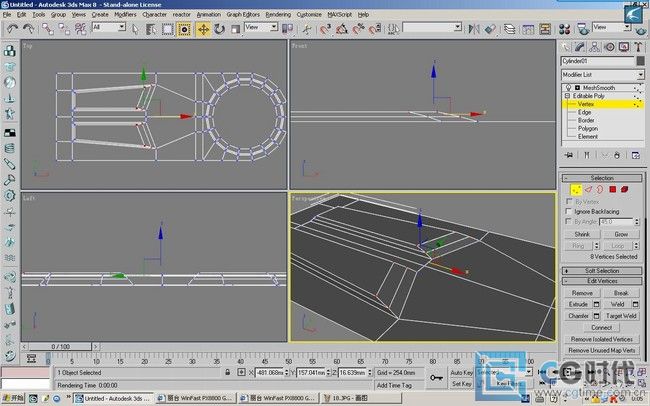Click the Cylinder01 object color swatch
Viewport: 650px width, 406px height.
pos(640,61)
